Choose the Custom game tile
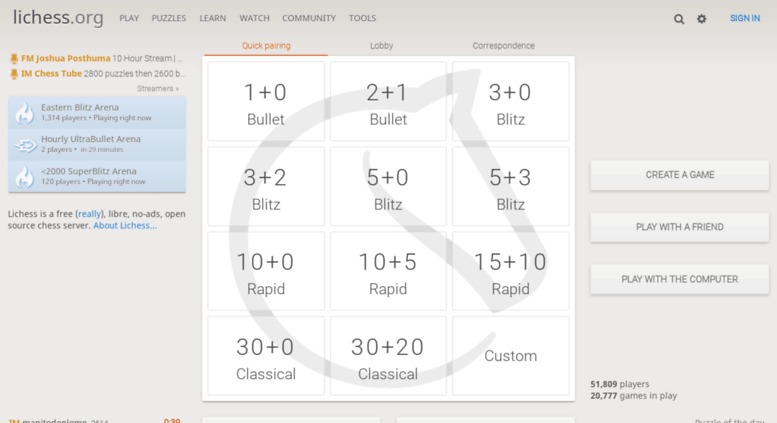777x423 pixels. 510,356
